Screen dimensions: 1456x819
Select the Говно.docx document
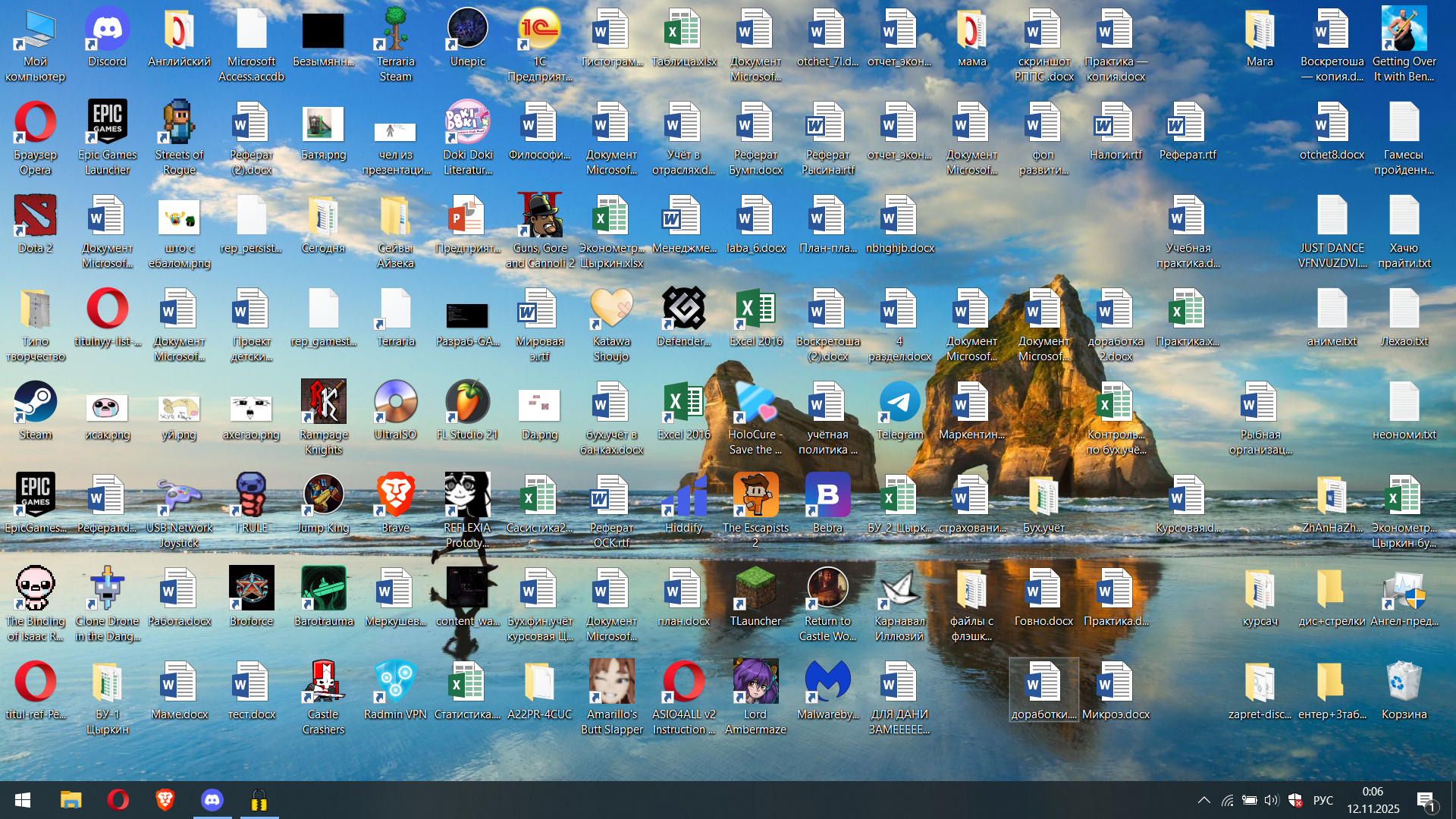click(x=1044, y=598)
